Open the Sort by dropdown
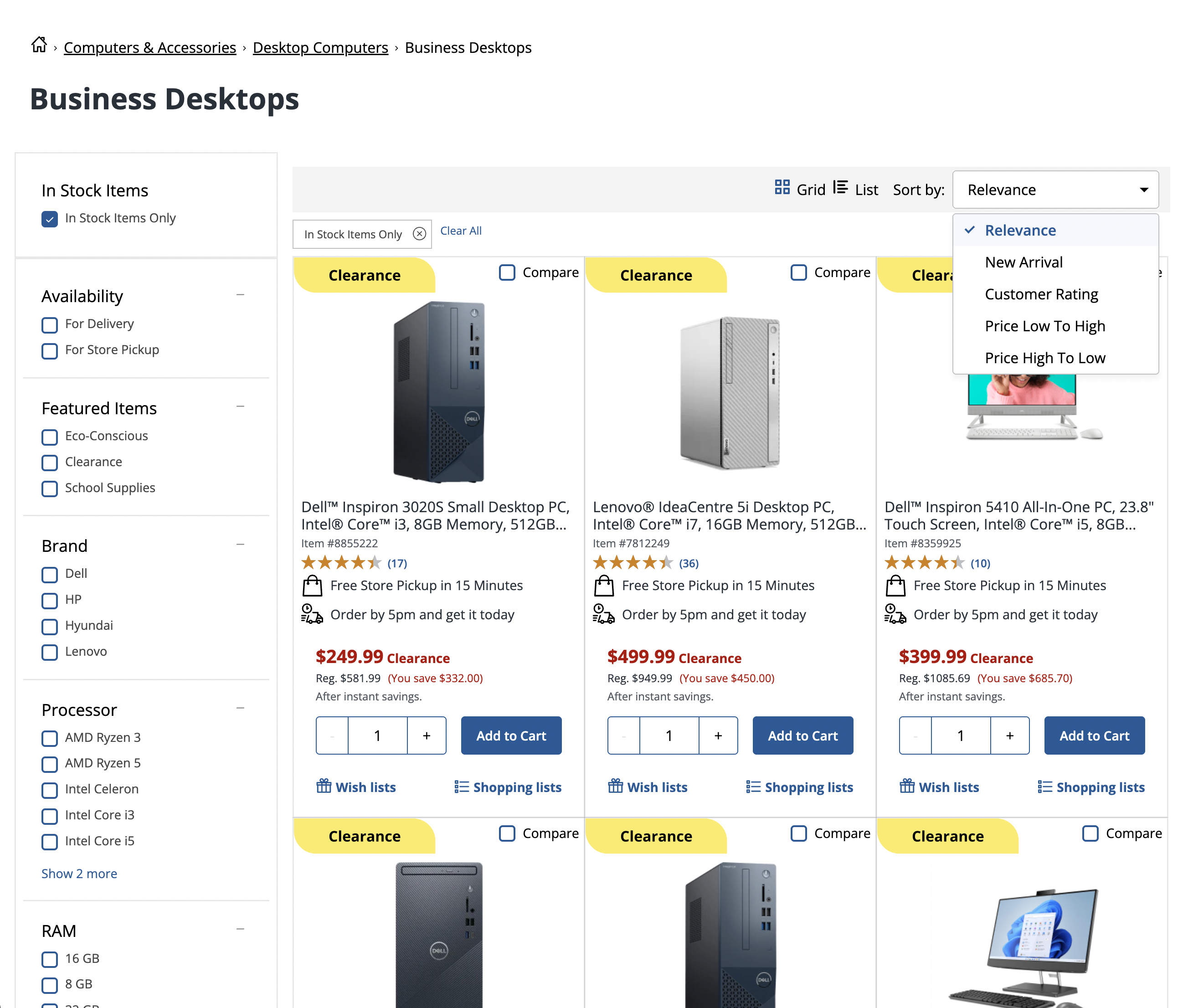Image resolution: width=1183 pixels, height=1008 pixels. 1055,190
